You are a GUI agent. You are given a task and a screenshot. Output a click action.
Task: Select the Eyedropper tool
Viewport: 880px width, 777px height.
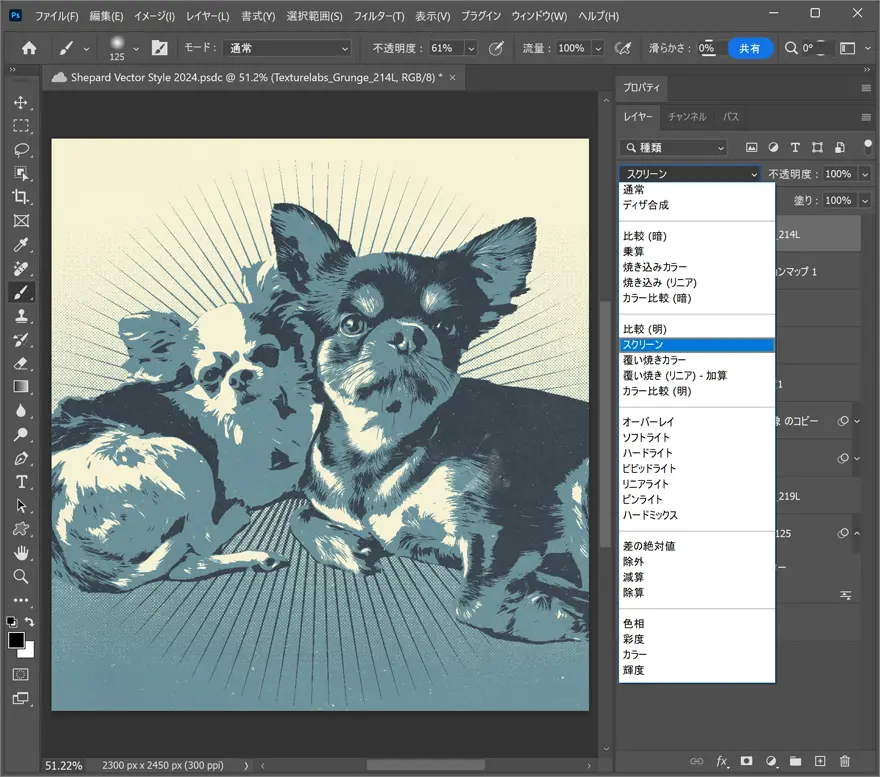pos(21,244)
